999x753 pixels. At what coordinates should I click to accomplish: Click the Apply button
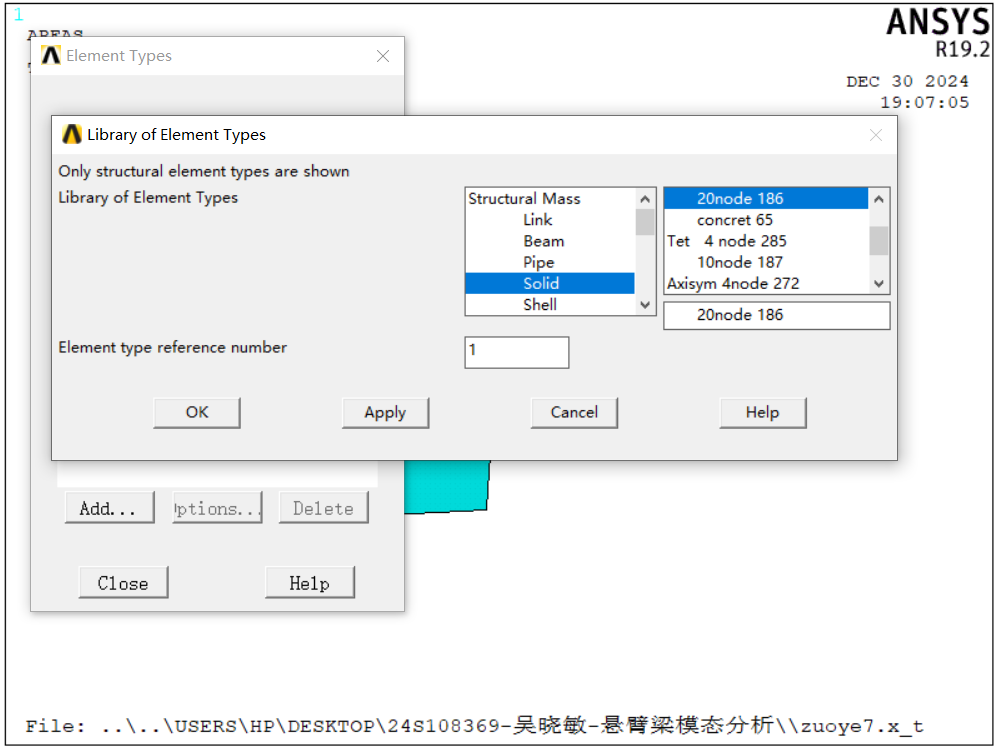[x=385, y=413]
